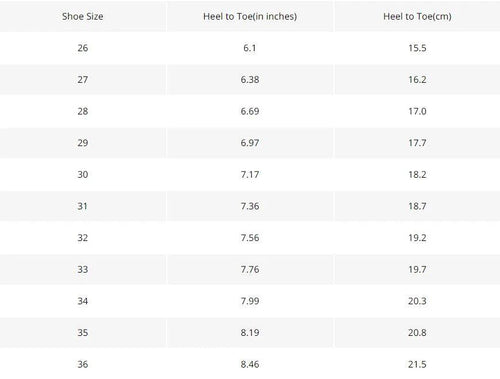Select the 15.5 cm value

click(x=417, y=48)
